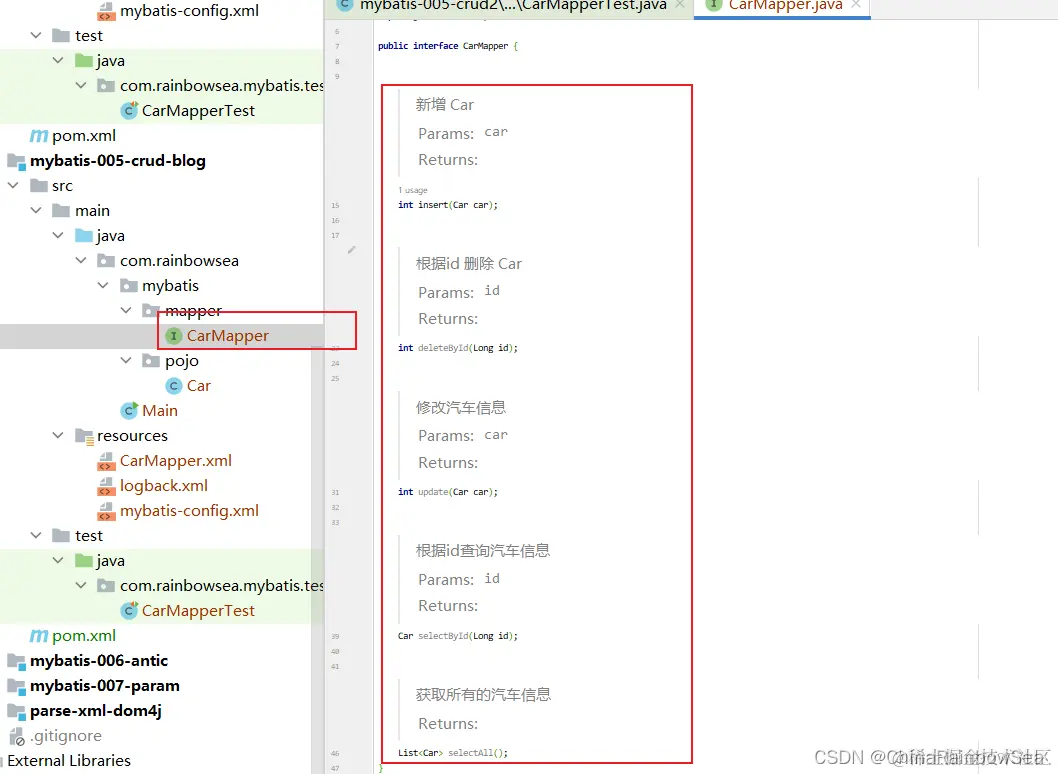This screenshot has width=1058, height=774.
Task: Click the 'Car selectById(Long id);' line
Action: pyautogui.click(x=458, y=636)
